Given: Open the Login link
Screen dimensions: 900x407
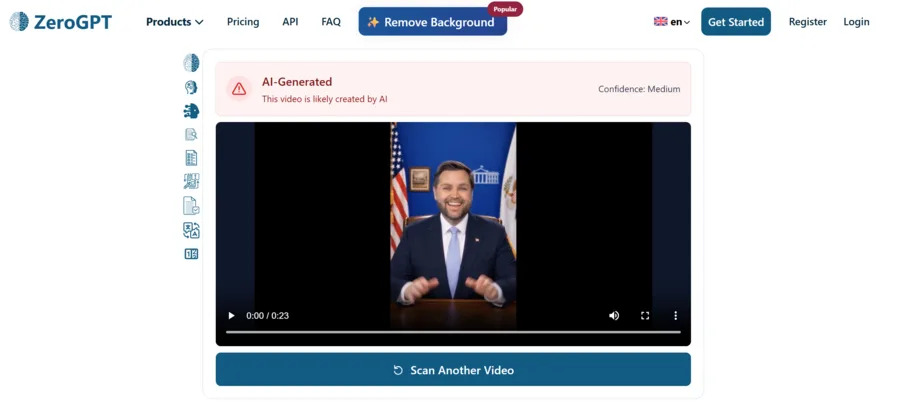Looking at the screenshot, I should pos(856,22).
